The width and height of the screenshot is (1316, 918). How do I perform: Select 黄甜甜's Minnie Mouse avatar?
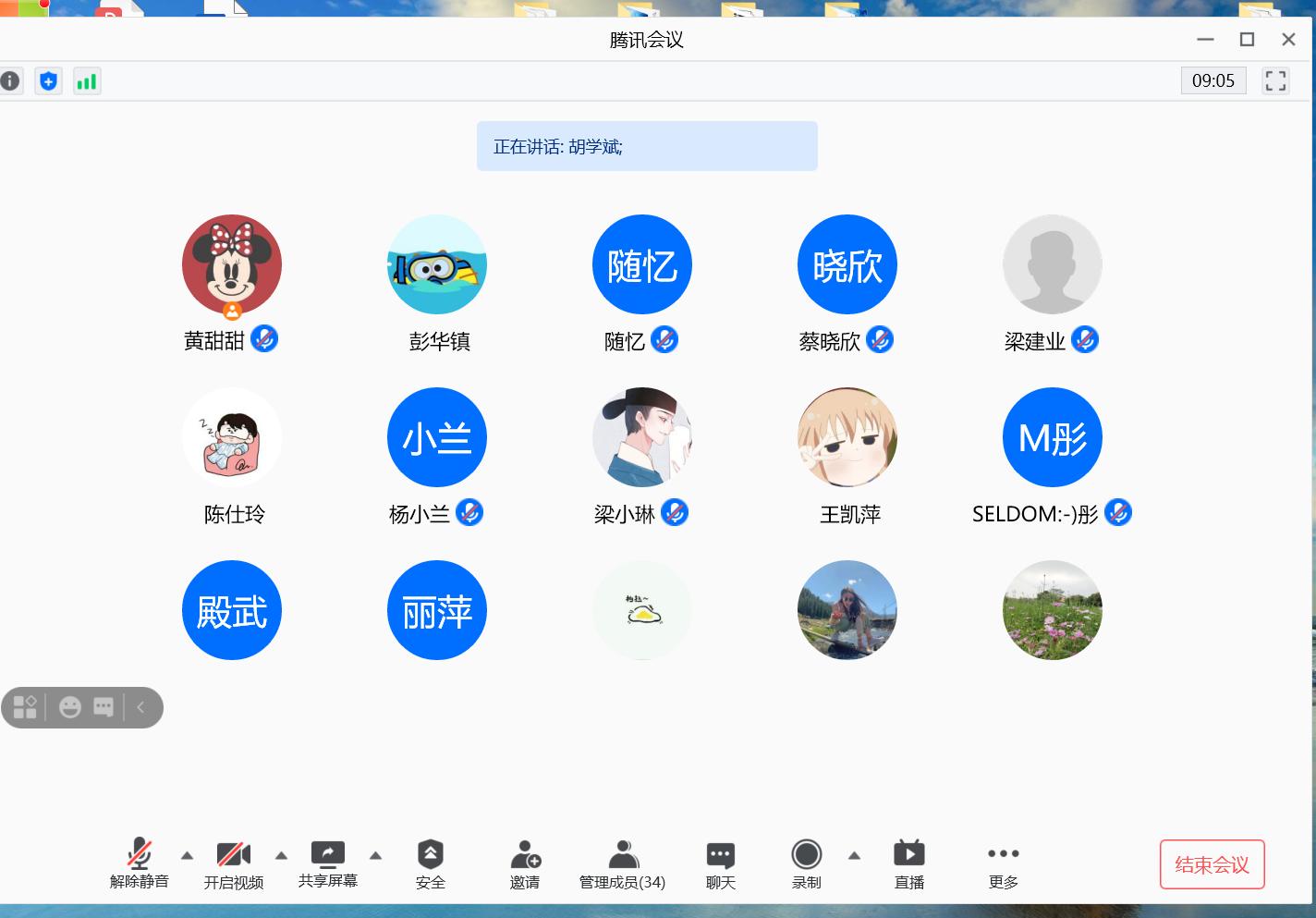pyautogui.click(x=232, y=265)
